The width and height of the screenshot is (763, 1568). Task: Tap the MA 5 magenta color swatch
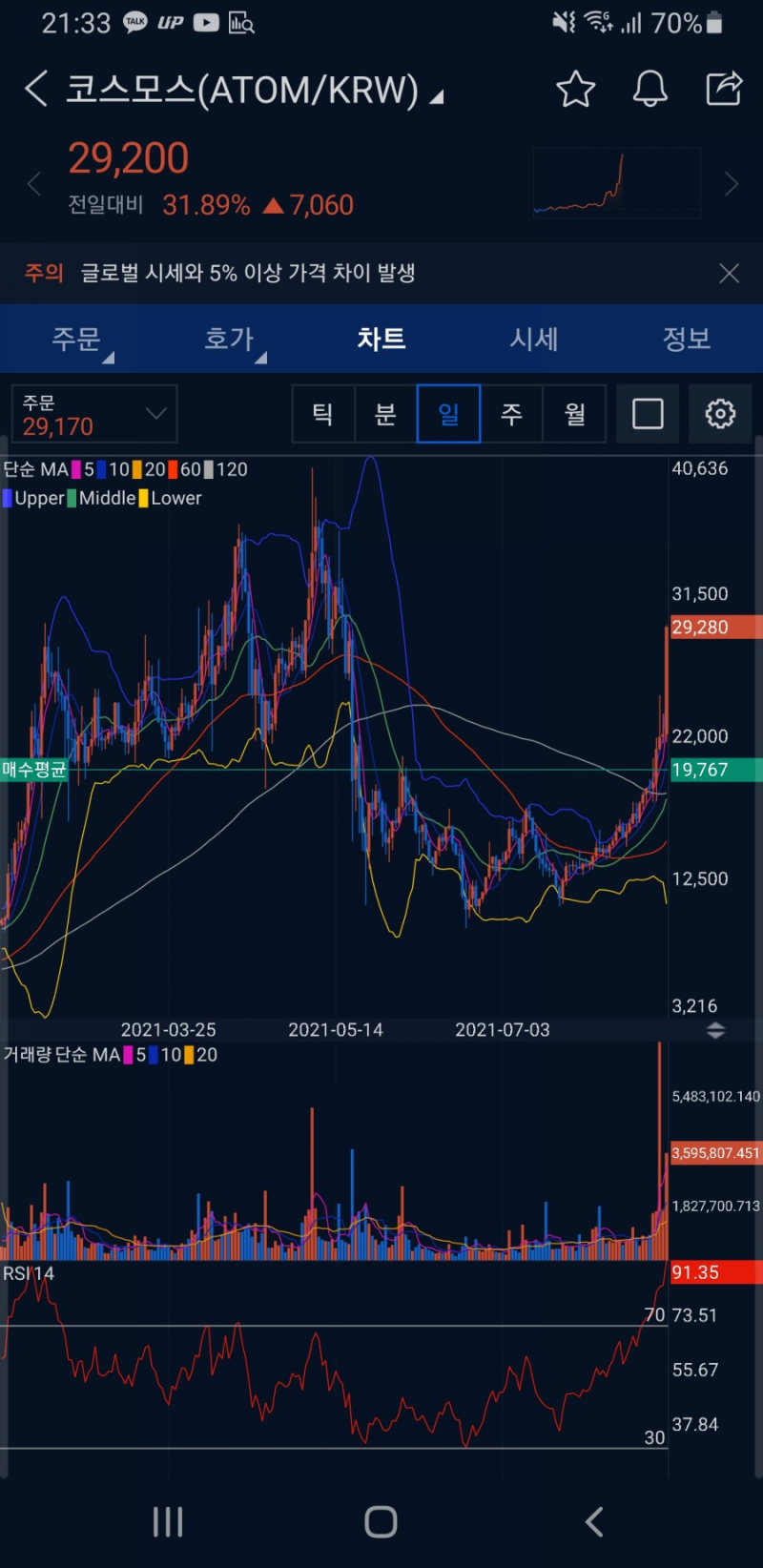(76, 469)
